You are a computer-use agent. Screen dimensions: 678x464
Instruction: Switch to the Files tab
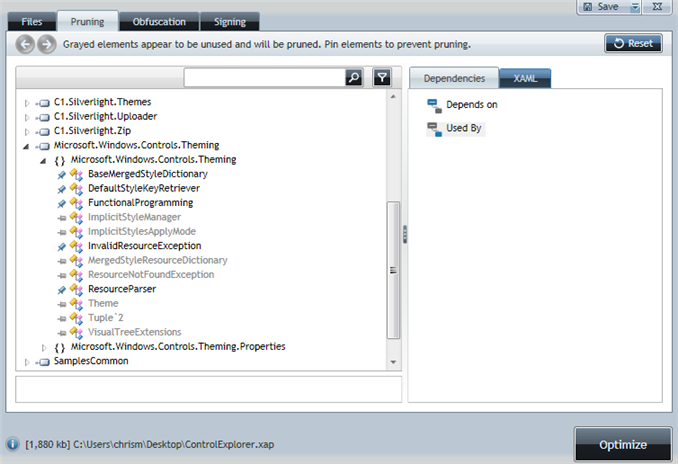tap(32, 22)
